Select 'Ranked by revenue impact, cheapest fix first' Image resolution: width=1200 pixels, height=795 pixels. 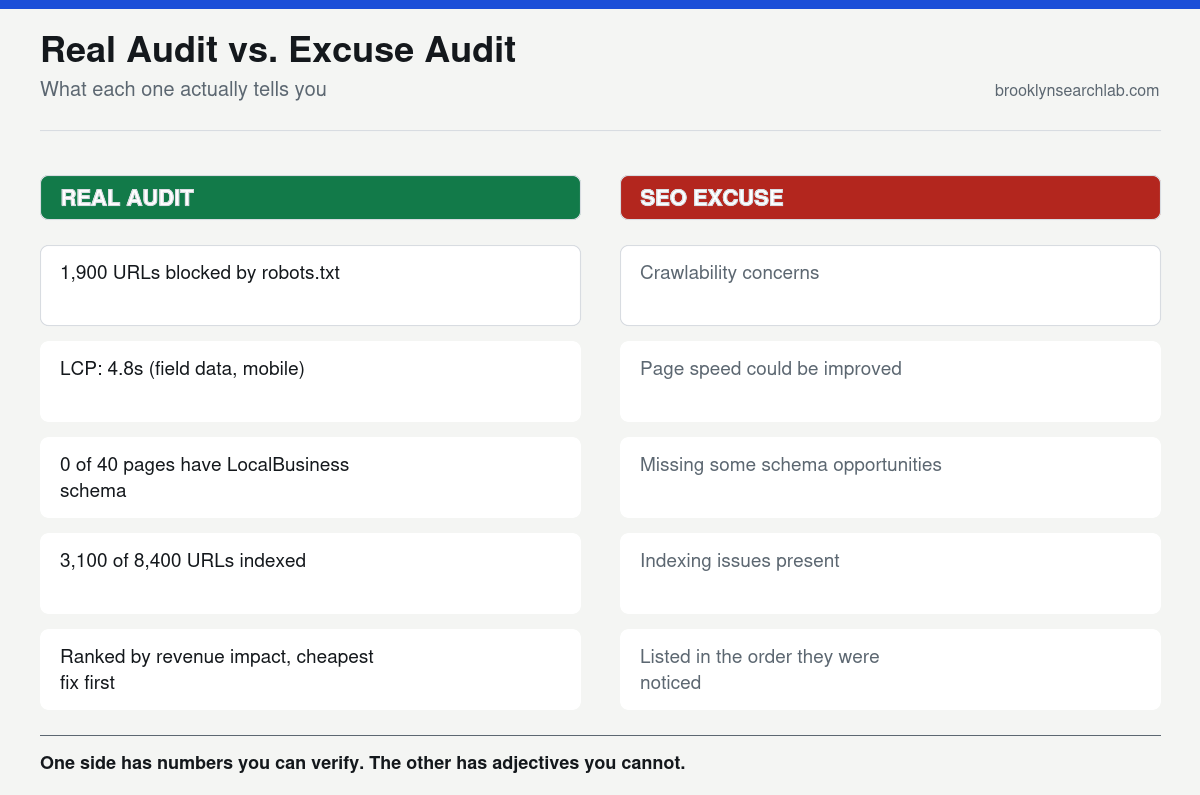click(310, 669)
